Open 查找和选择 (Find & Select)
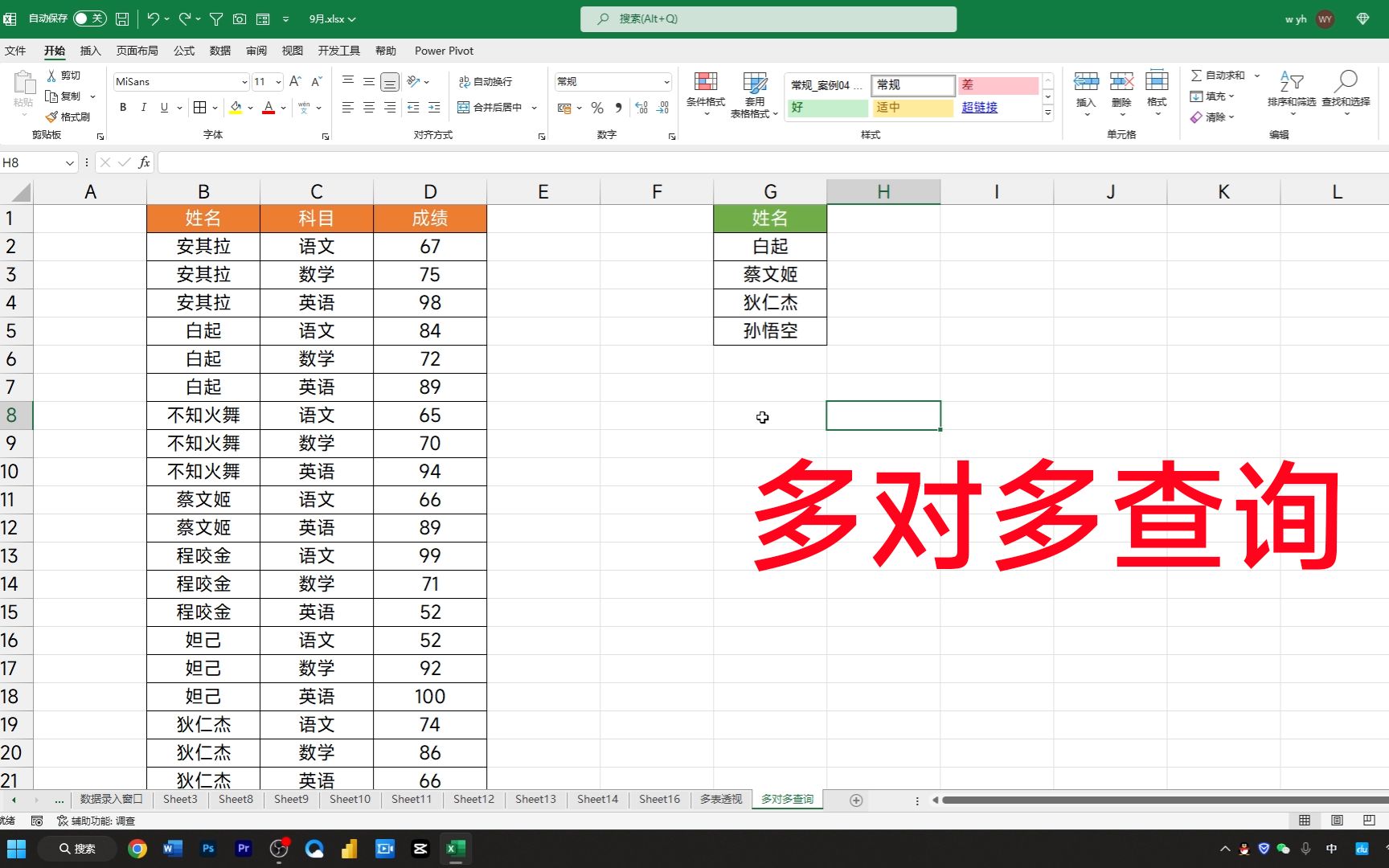 pos(1346,93)
